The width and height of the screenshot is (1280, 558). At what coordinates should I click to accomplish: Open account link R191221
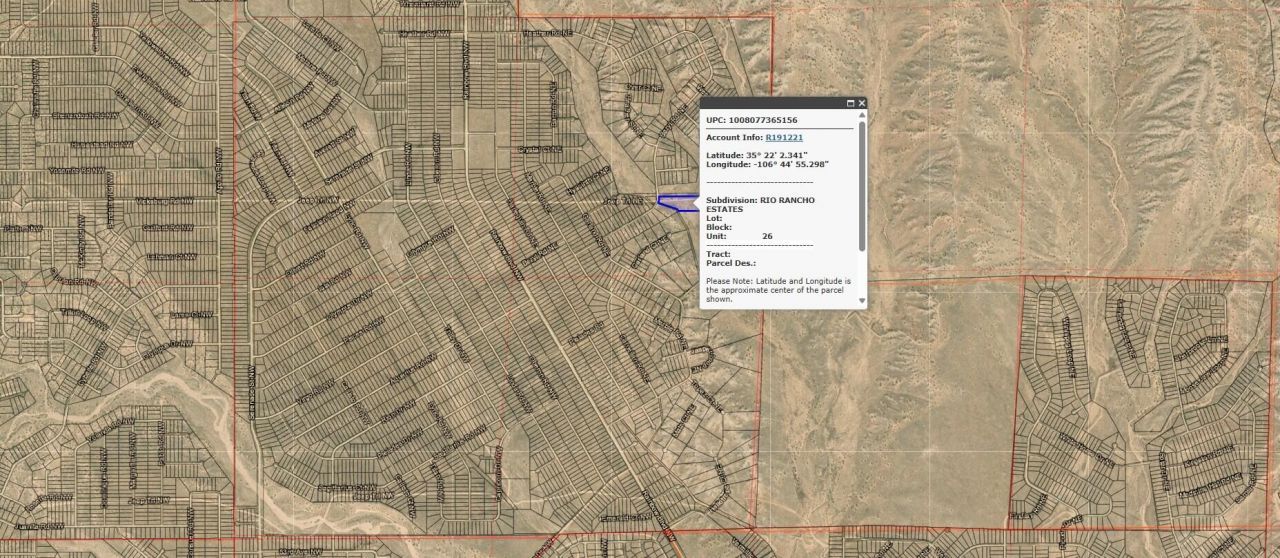[784, 137]
